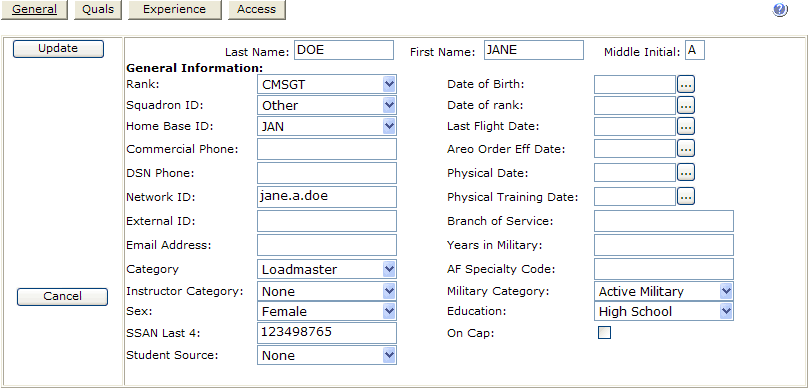Viewport: 809px width, 389px height.
Task: Open the Access tab
Action: coord(256,10)
